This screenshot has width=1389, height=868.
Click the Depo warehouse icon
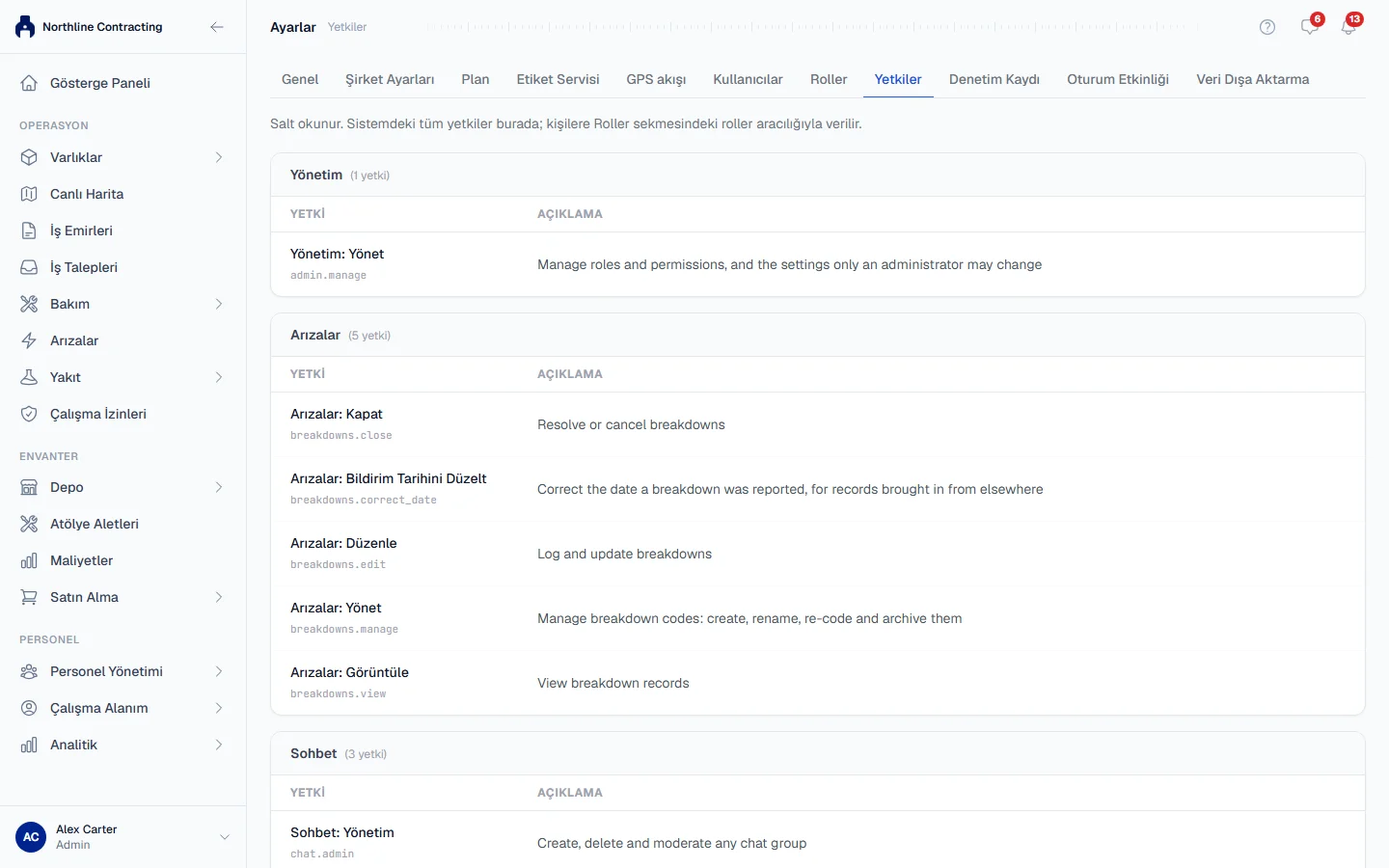[29, 487]
